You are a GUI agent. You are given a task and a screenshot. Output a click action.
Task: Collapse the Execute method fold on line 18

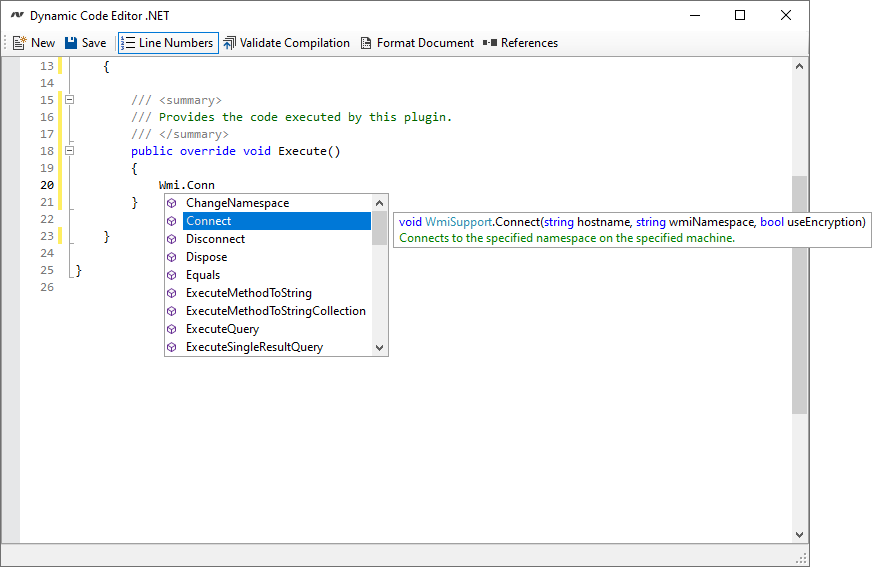70,151
